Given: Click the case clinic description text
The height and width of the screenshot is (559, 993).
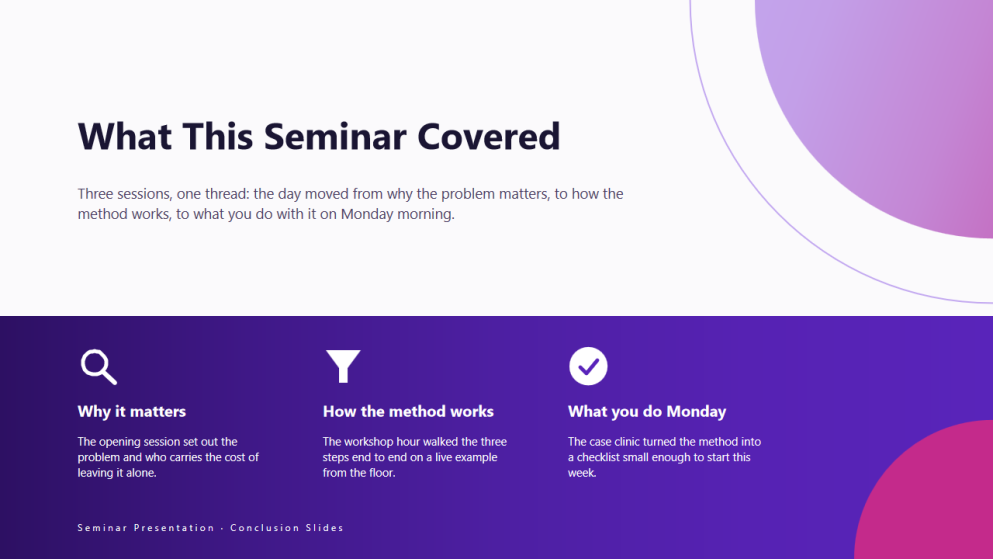Looking at the screenshot, I should click(664, 457).
